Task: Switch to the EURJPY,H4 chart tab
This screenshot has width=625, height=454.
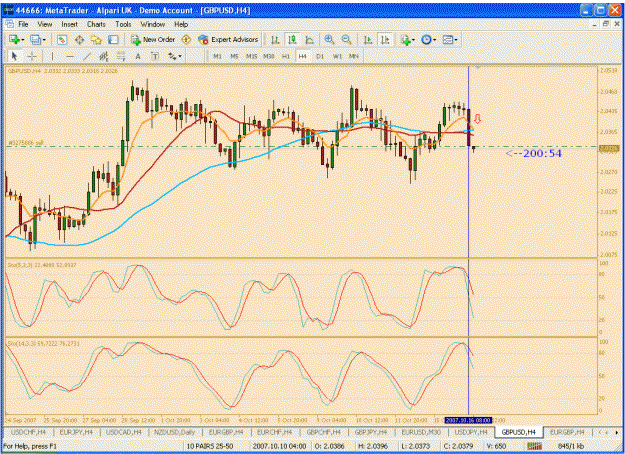Action: pyautogui.click(x=76, y=432)
